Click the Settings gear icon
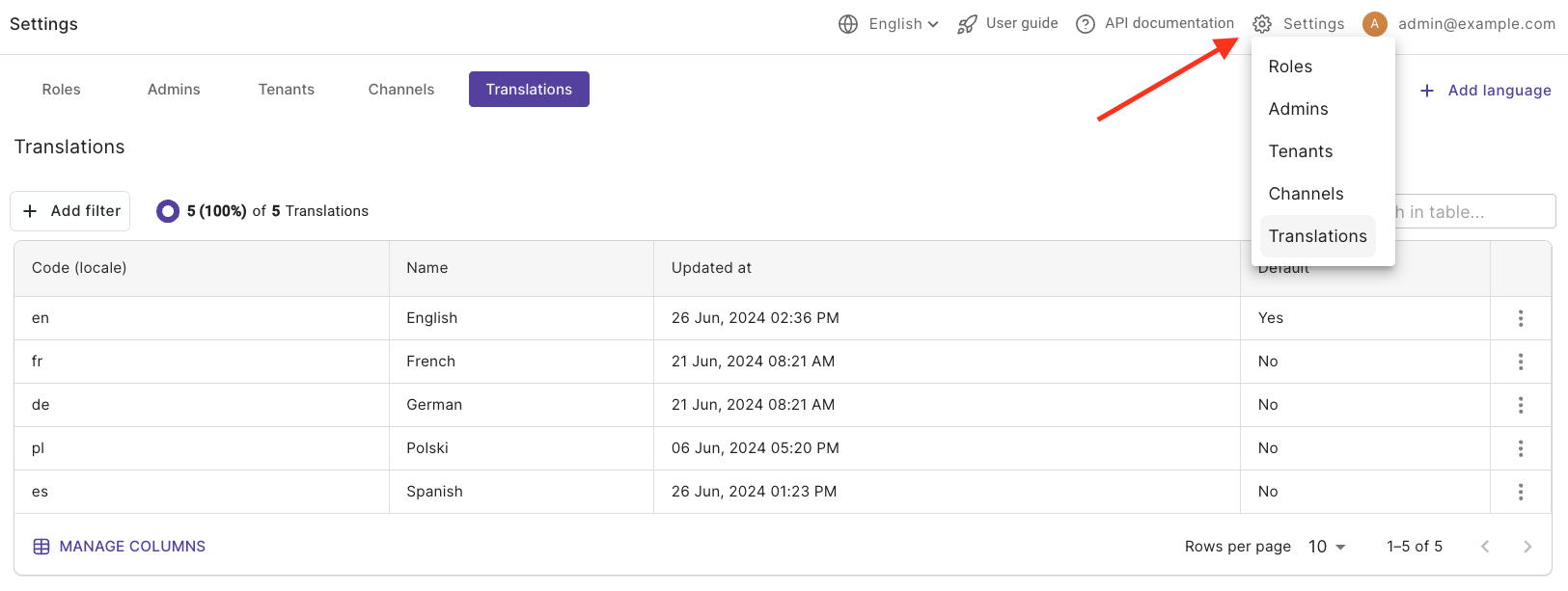The width and height of the screenshot is (1568, 591). click(1262, 24)
